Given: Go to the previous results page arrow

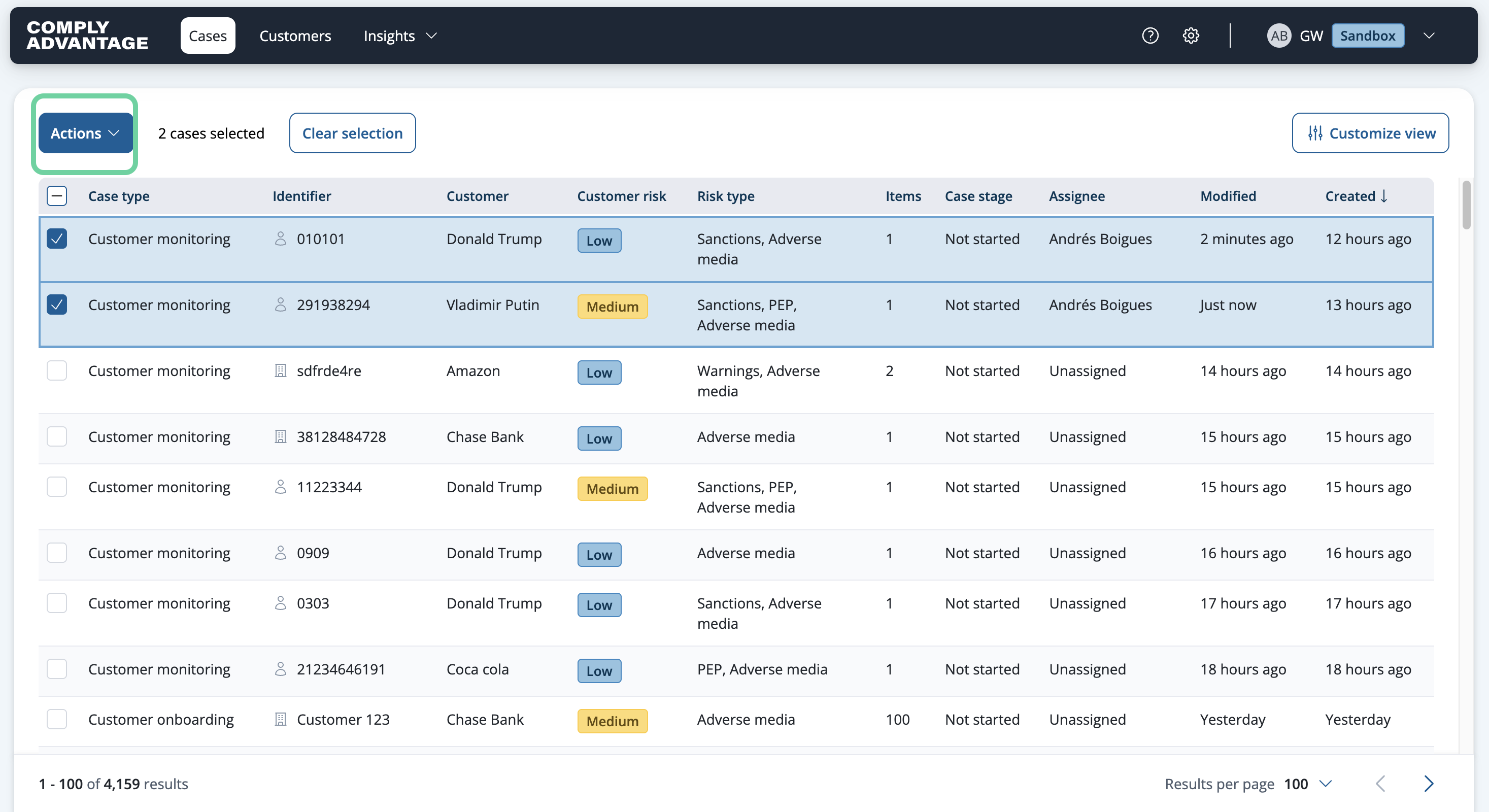Looking at the screenshot, I should pyautogui.click(x=1381, y=784).
